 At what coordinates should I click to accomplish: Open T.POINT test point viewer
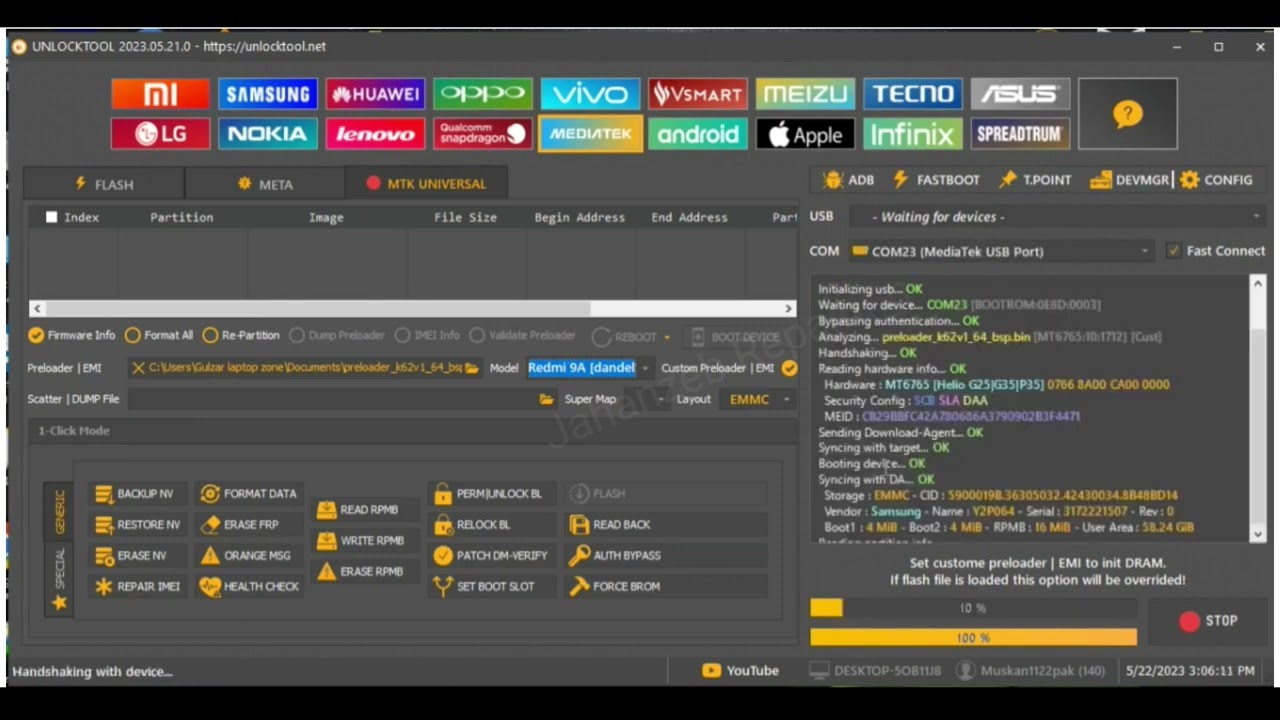(1035, 180)
